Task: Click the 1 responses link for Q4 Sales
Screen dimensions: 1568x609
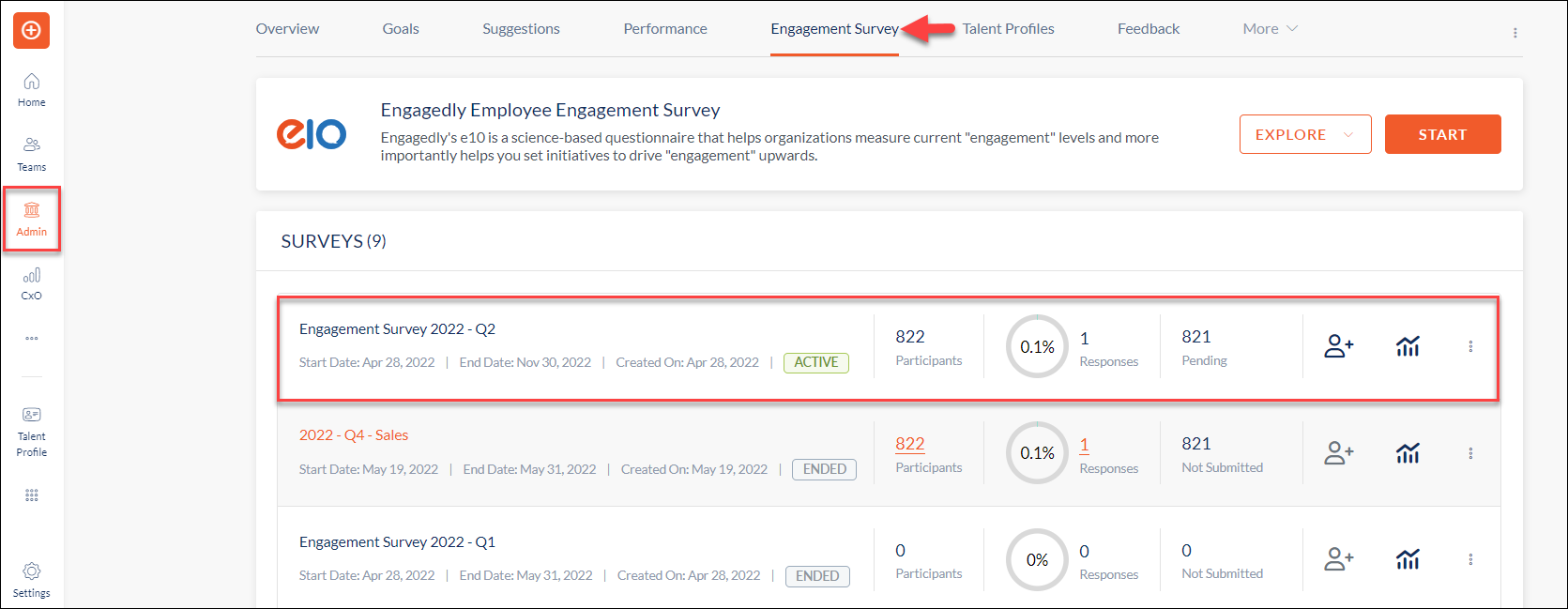Action: [x=1084, y=445]
